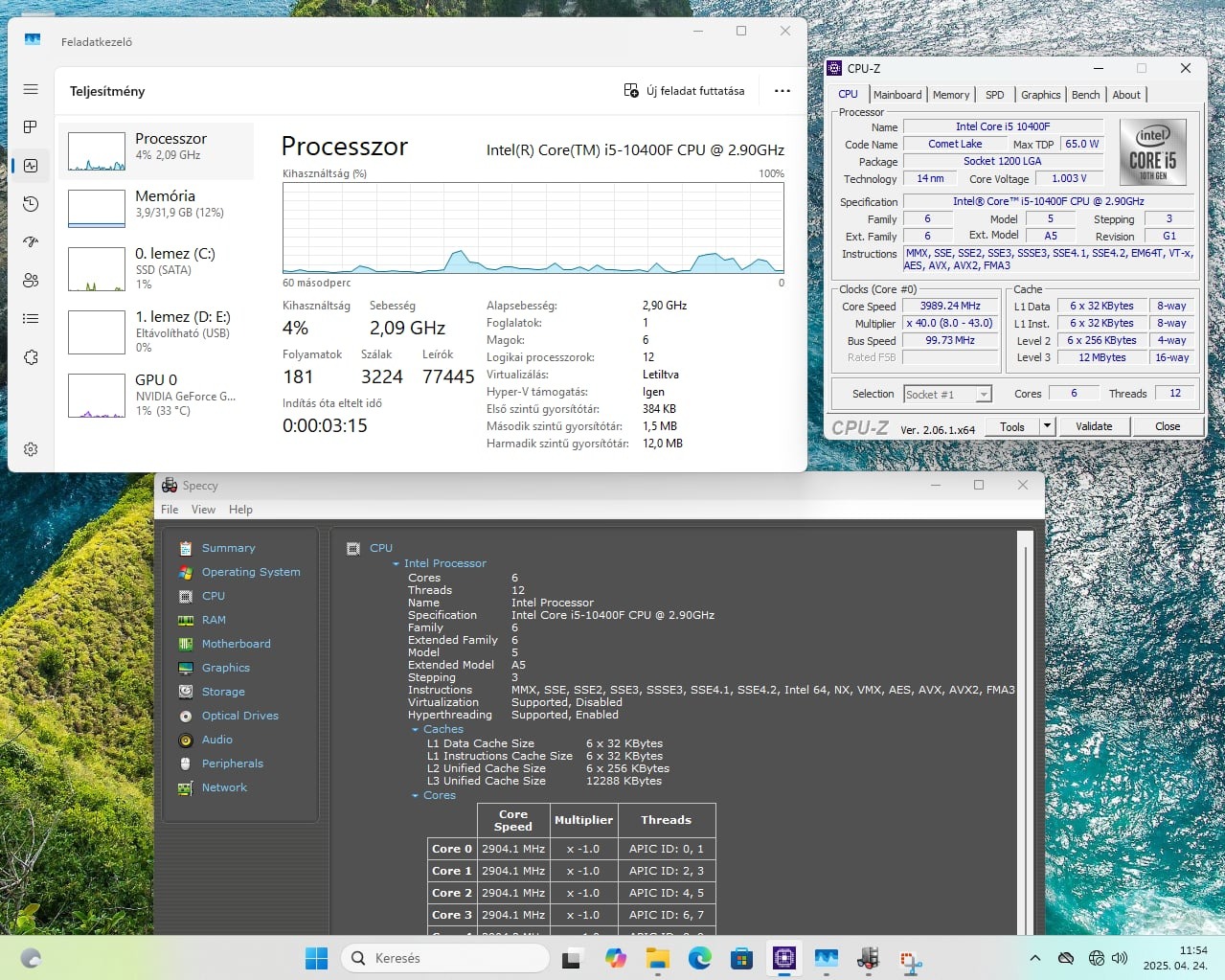Select RAM in Speccy sidebar
The image size is (1225, 980).
(x=214, y=620)
